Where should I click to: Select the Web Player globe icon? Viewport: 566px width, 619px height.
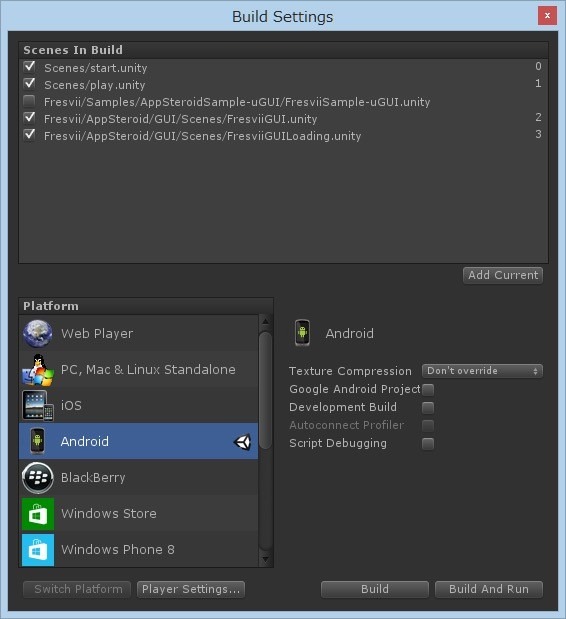coord(37,334)
